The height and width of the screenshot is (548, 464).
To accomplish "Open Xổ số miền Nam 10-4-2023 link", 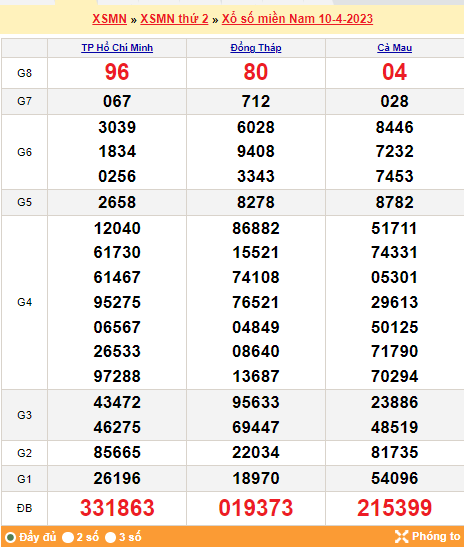I will pyautogui.click(x=297, y=19).
